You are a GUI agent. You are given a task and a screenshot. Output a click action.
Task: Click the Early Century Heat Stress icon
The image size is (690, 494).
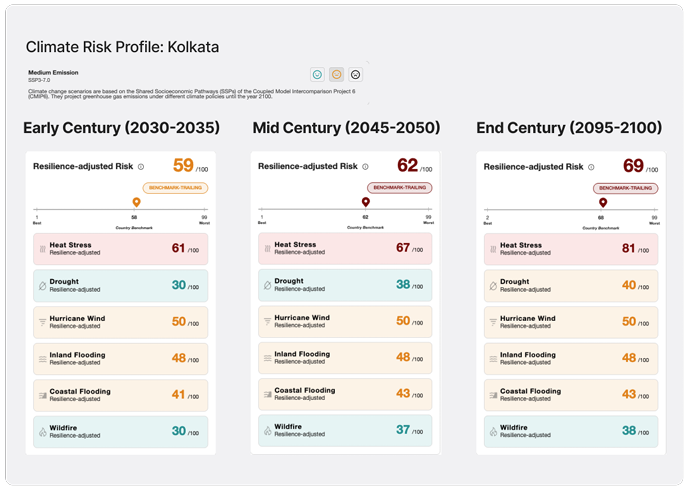coord(42,248)
